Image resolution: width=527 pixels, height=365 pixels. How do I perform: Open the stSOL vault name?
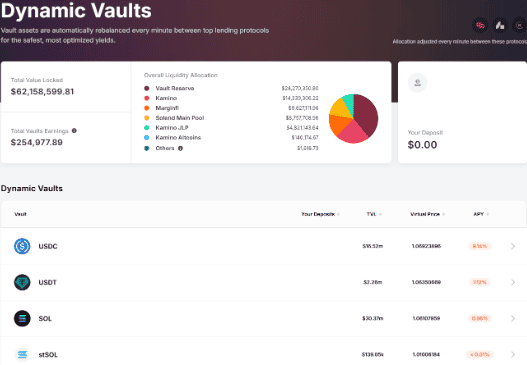pos(48,355)
